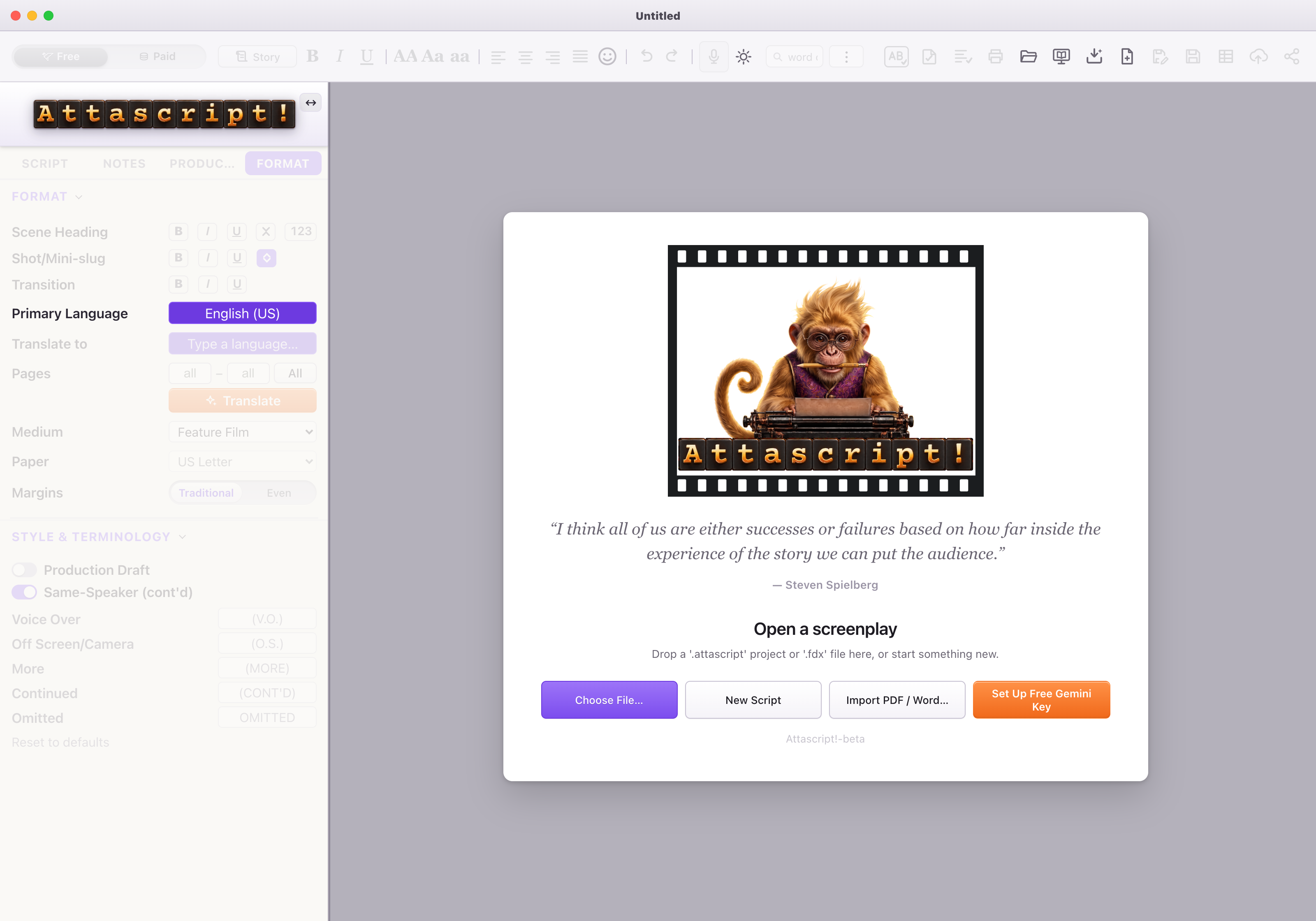Viewport: 1316px width, 921px height.
Task: Open file with the folder icon
Action: point(1028,56)
